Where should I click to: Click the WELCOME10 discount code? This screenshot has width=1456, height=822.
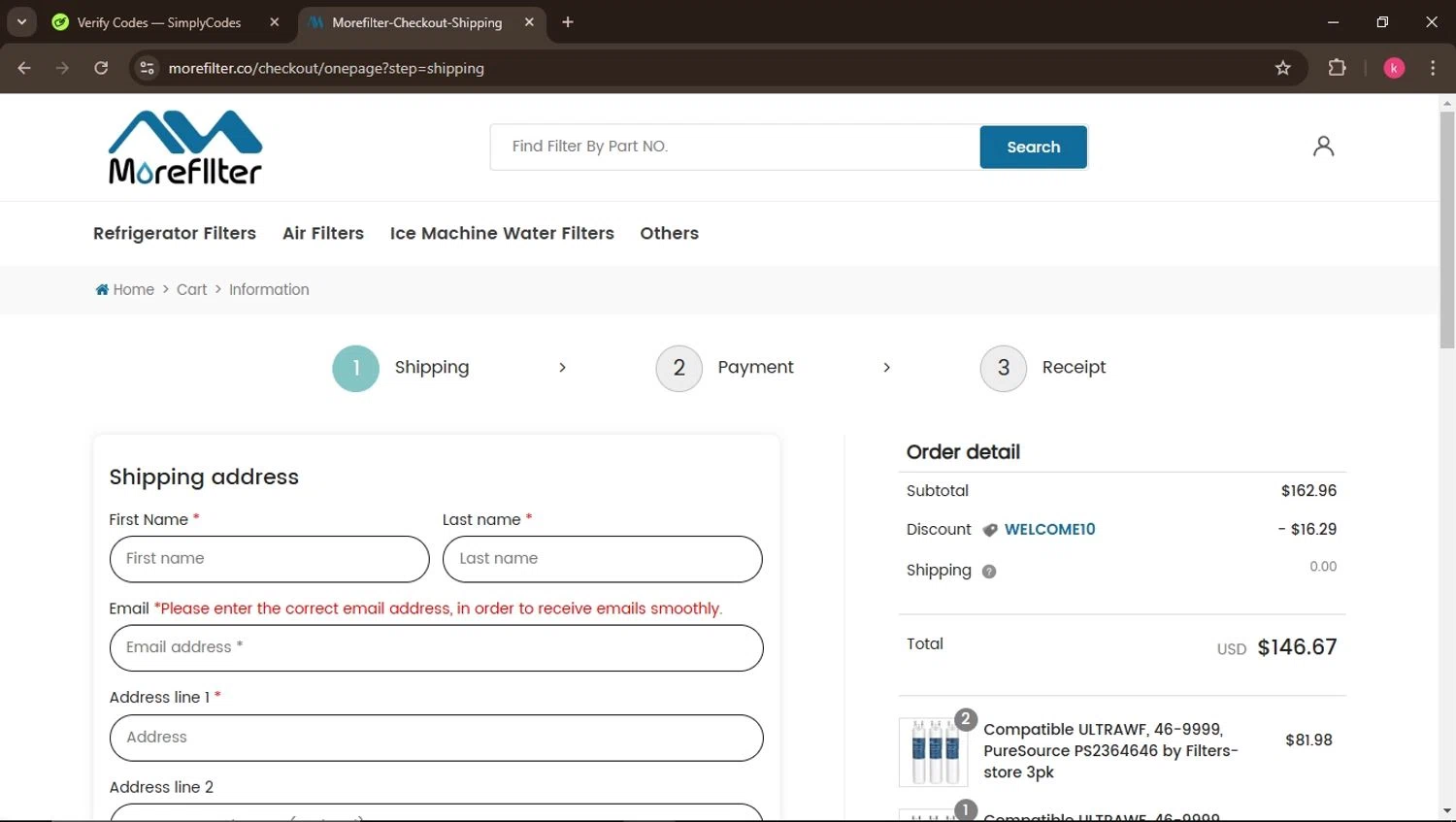[x=1050, y=530]
